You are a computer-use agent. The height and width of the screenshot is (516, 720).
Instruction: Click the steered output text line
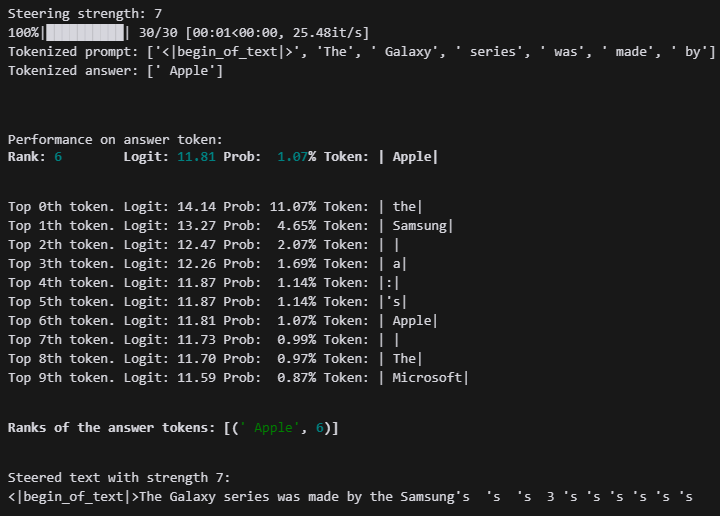coord(350,497)
